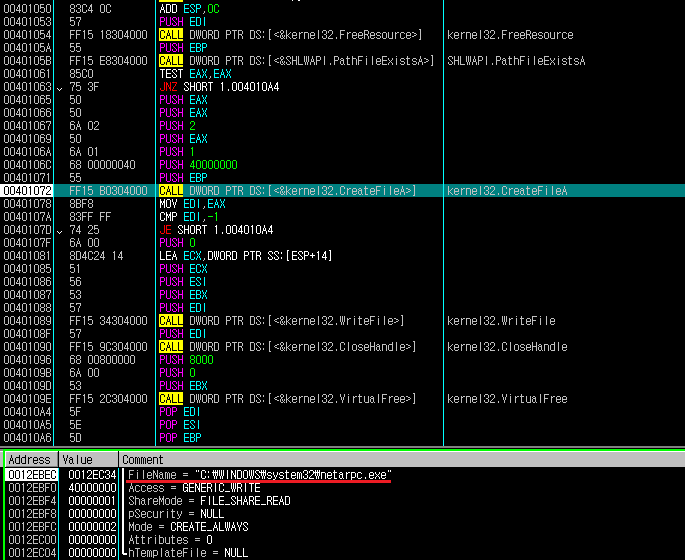Viewport: 685px width, 560px height.
Task: Select PUSH EAX at address 00401069
Action: (x=183, y=139)
